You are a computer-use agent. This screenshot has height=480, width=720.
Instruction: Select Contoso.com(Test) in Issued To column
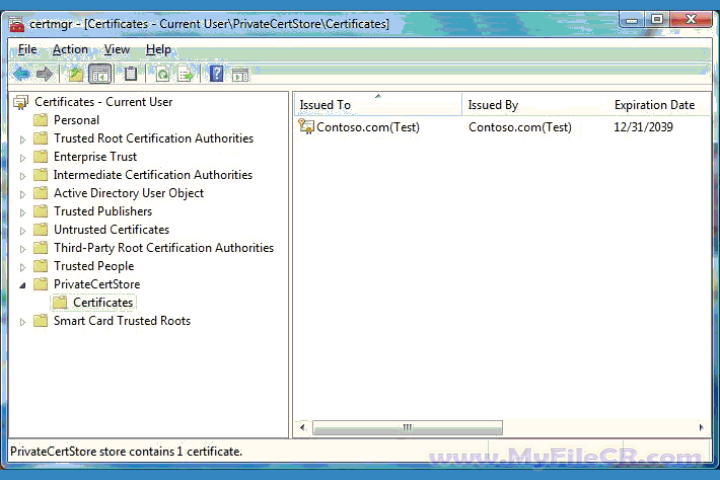[368, 127]
